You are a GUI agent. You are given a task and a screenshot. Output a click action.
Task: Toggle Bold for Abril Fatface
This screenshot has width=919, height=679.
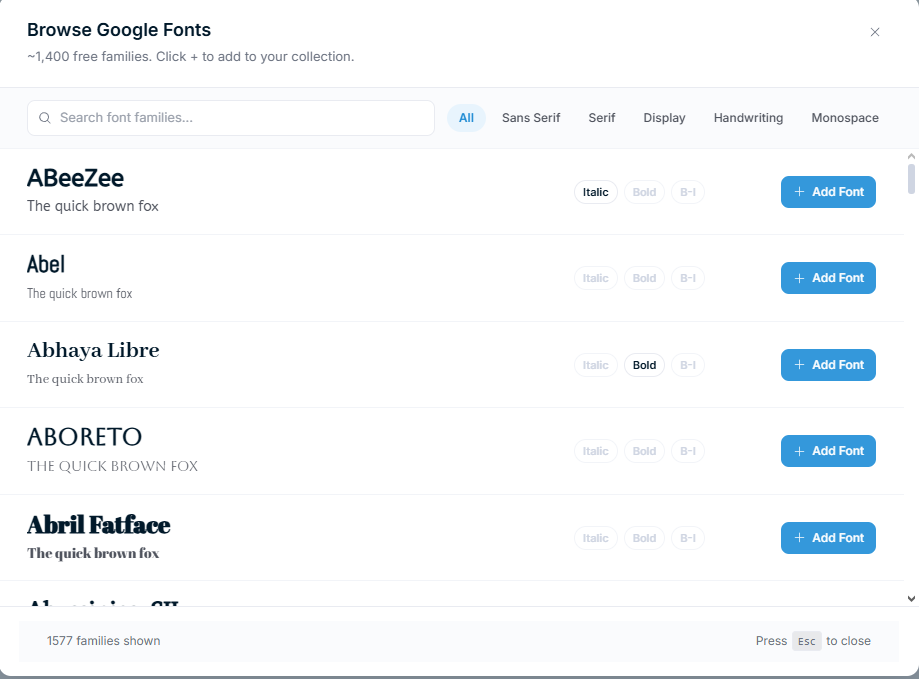click(x=644, y=538)
